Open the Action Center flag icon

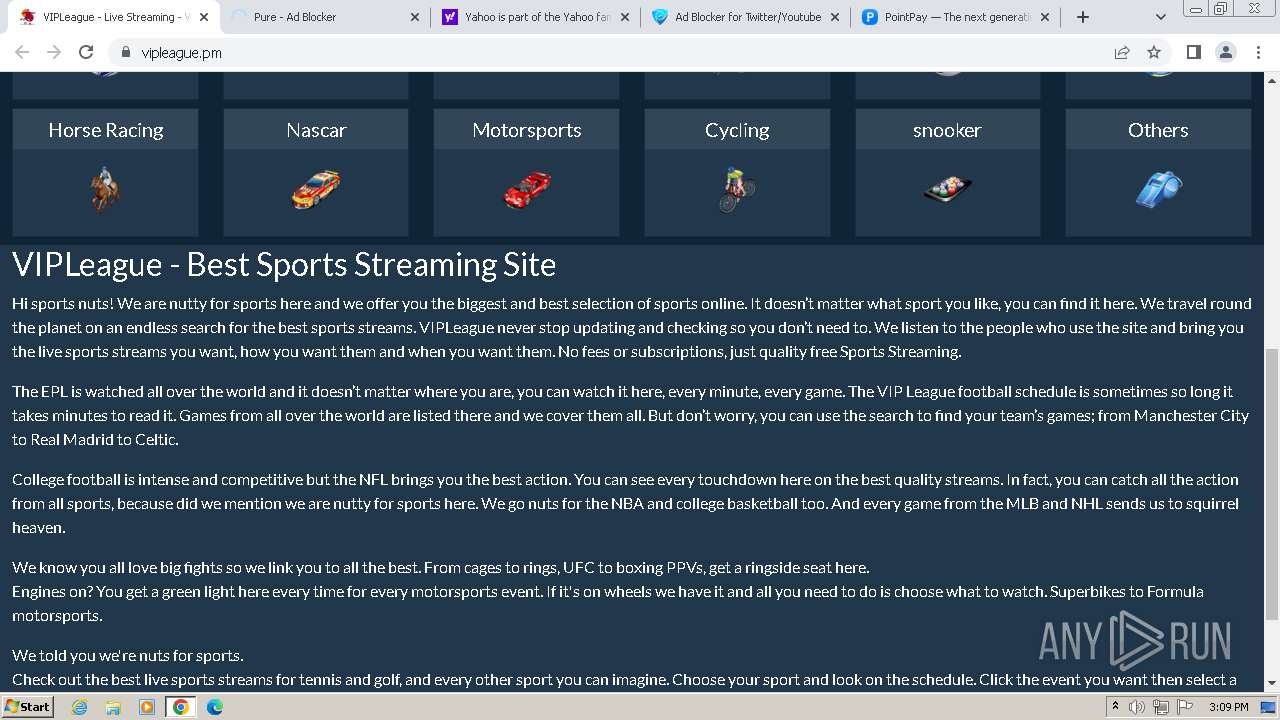pyautogui.click(x=1185, y=707)
